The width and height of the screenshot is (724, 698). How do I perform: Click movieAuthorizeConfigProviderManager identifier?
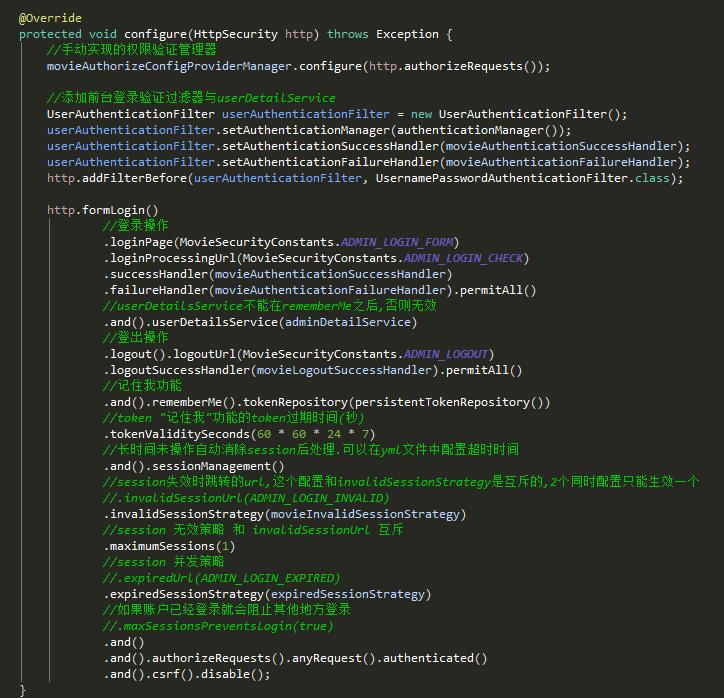[x=169, y=66]
